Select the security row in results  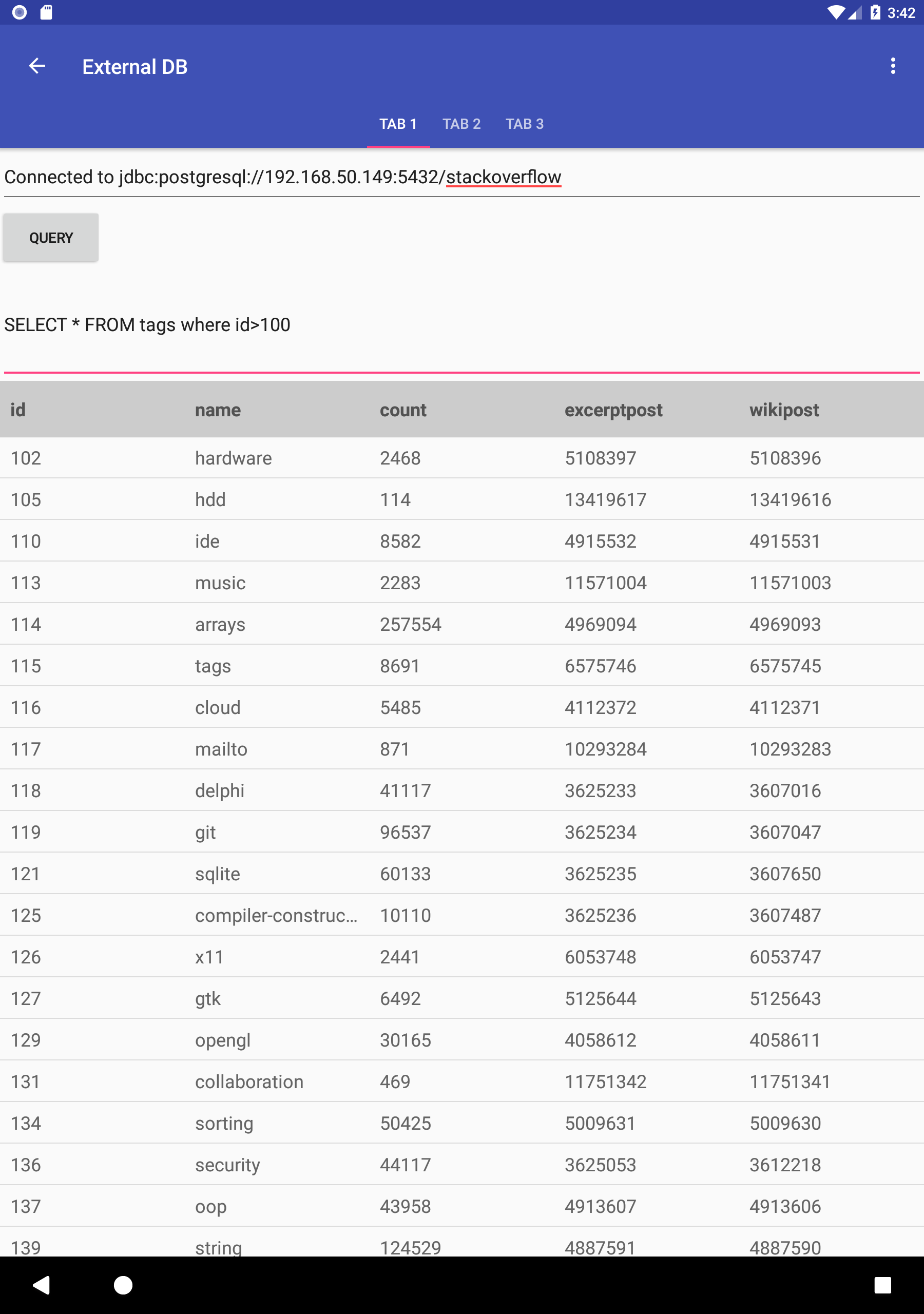tap(401, 1165)
